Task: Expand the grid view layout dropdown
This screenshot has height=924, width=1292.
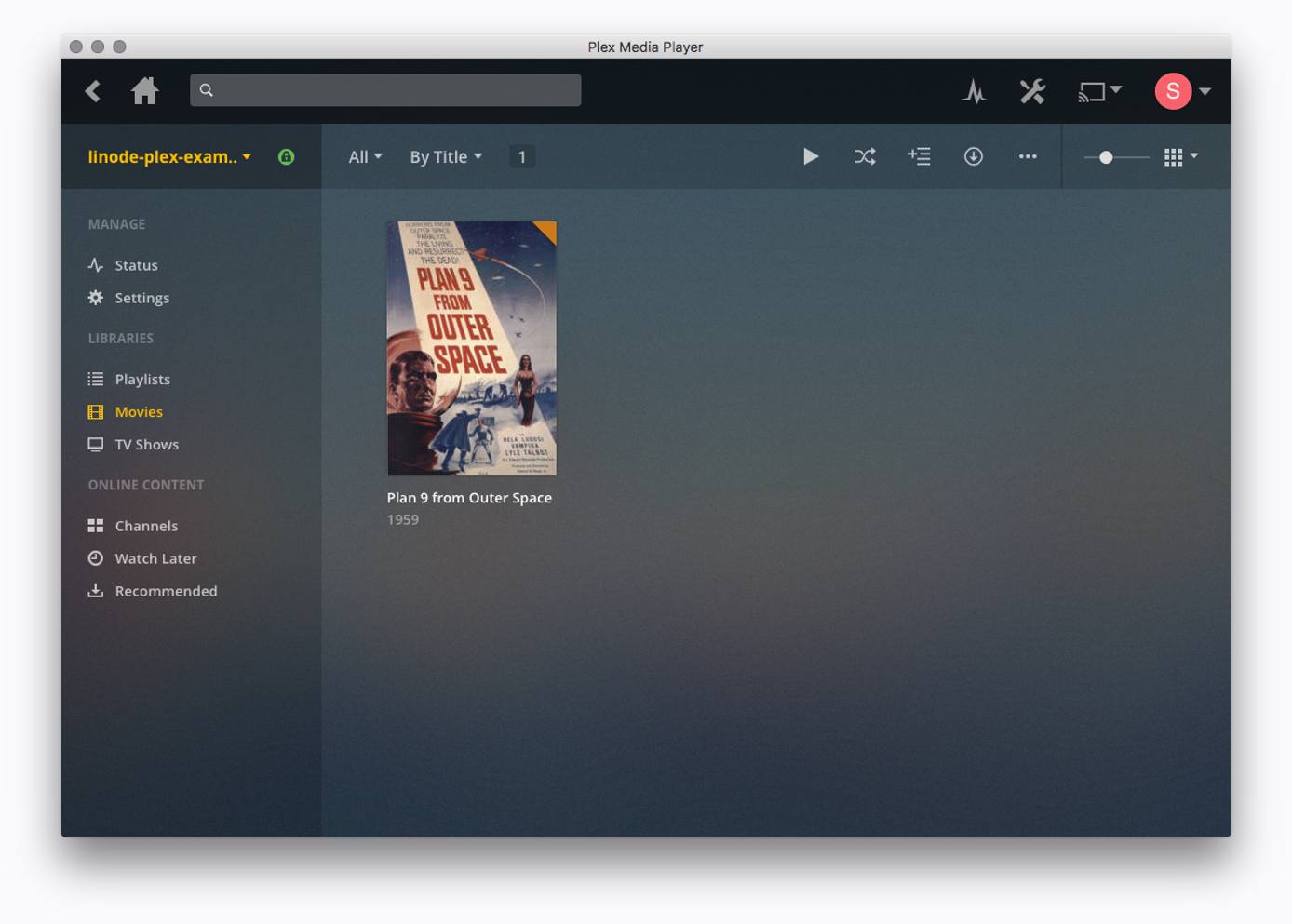Action: click(x=1180, y=156)
